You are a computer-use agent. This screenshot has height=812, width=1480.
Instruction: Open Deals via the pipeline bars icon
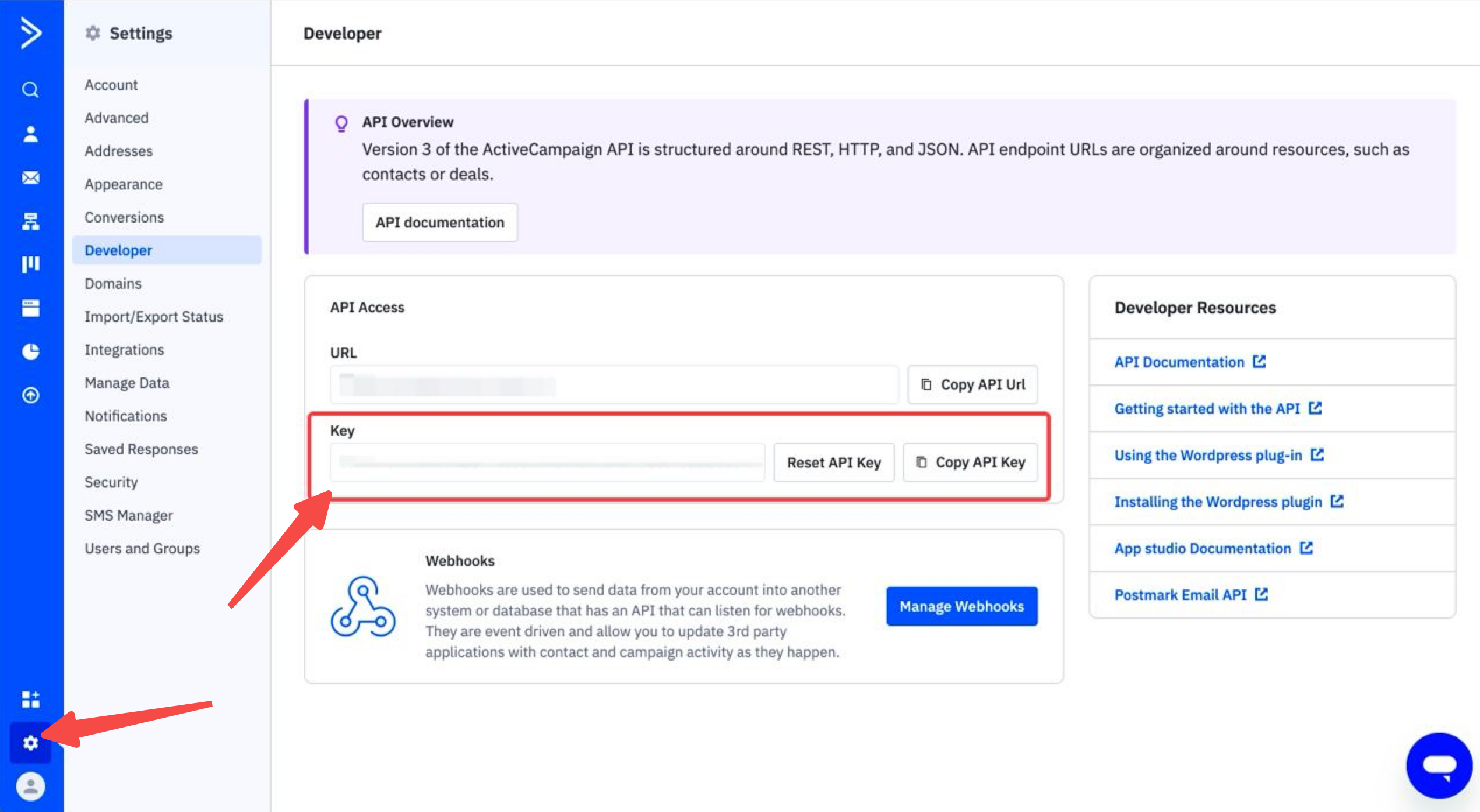[x=30, y=264]
